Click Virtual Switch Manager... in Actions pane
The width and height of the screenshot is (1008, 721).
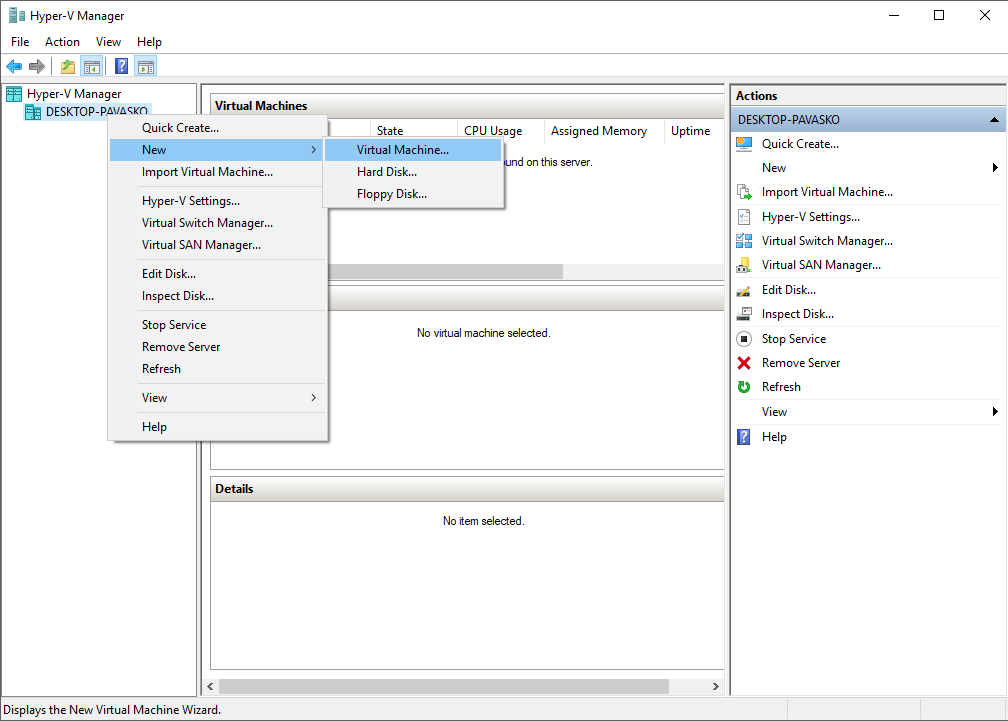(x=827, y=241)
